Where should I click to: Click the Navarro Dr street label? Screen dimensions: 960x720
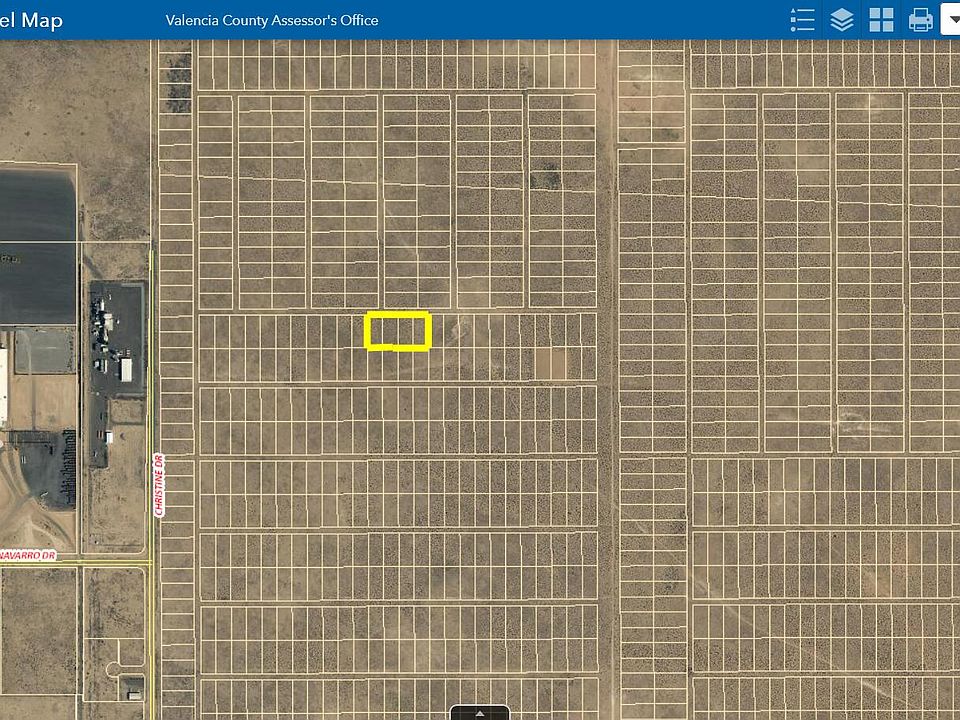coord(28,555)
